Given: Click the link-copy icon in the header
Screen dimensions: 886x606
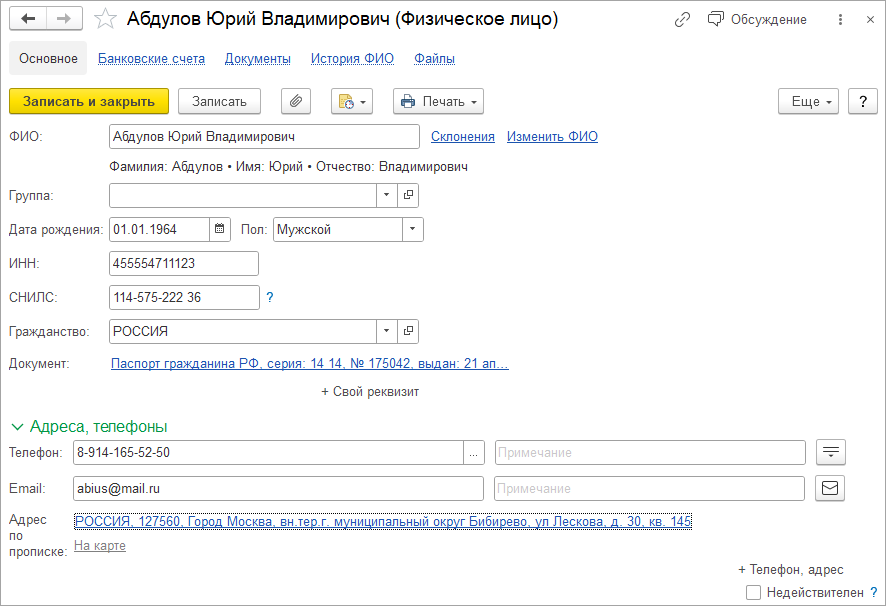Looking at the screenshot, I should click(x=682, y=18).
